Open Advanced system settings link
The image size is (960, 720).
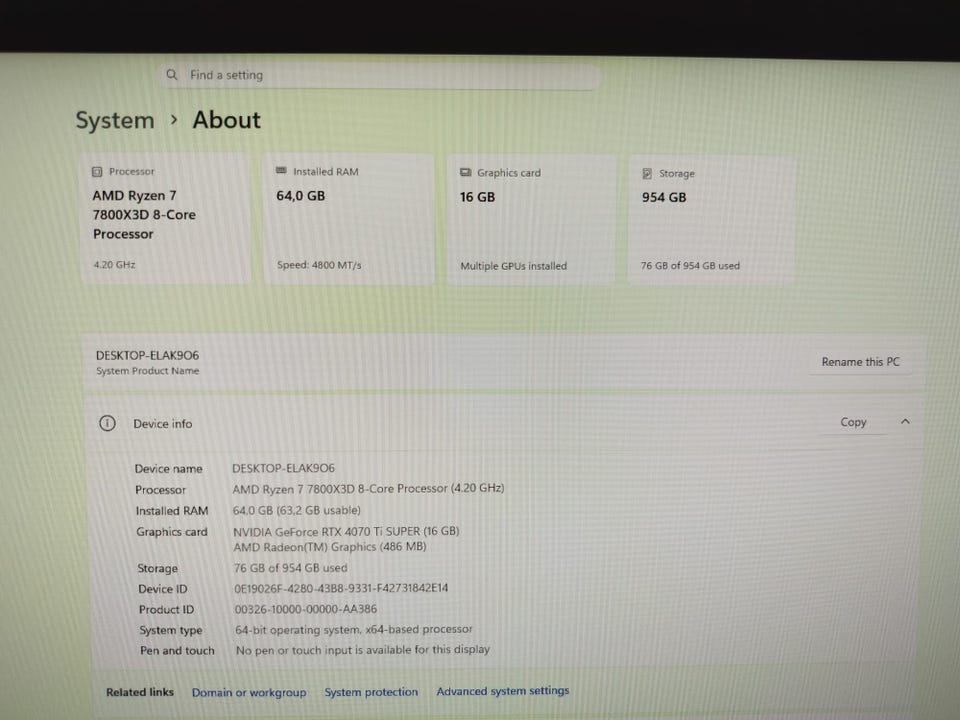tap(503, 691)
